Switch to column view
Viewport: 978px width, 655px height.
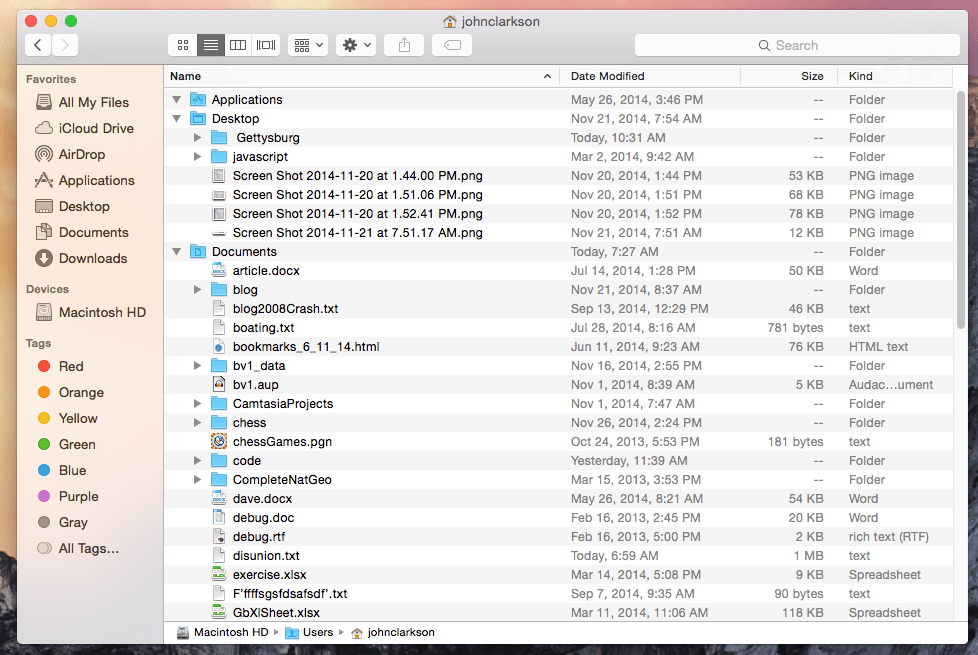pyautogui.click(x=238, y=44)
